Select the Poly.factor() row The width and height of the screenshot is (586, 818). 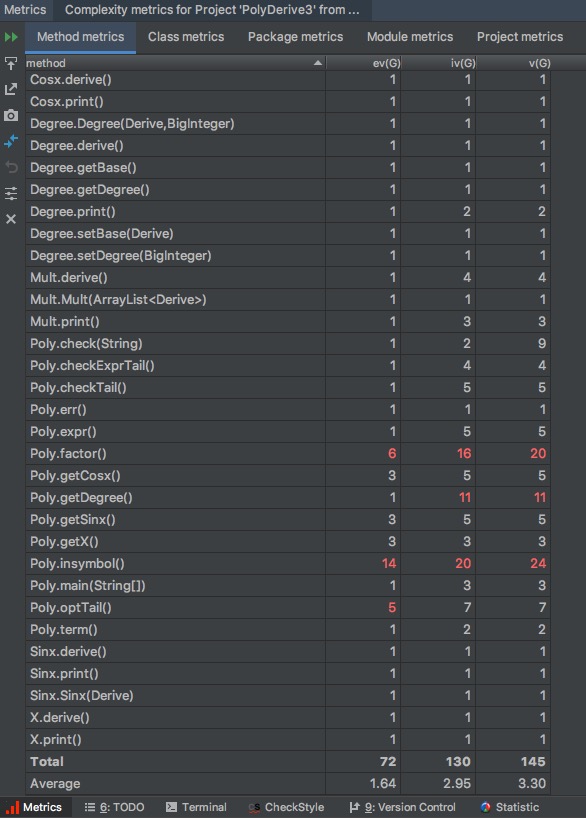288,453
